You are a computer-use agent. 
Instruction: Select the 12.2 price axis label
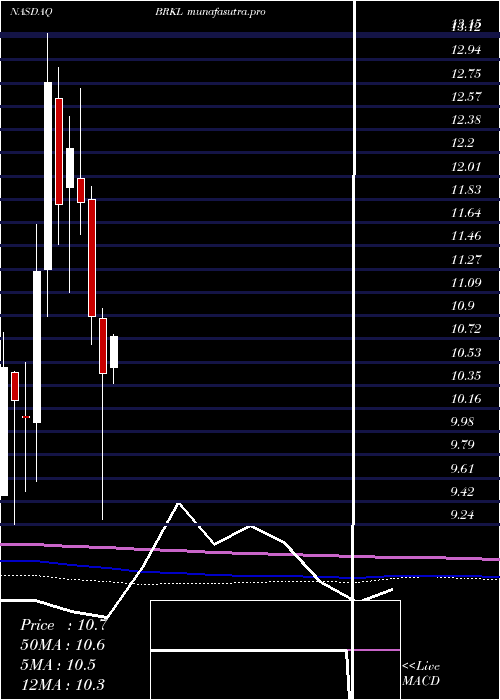pyautogui.click(x=462, y=143)
